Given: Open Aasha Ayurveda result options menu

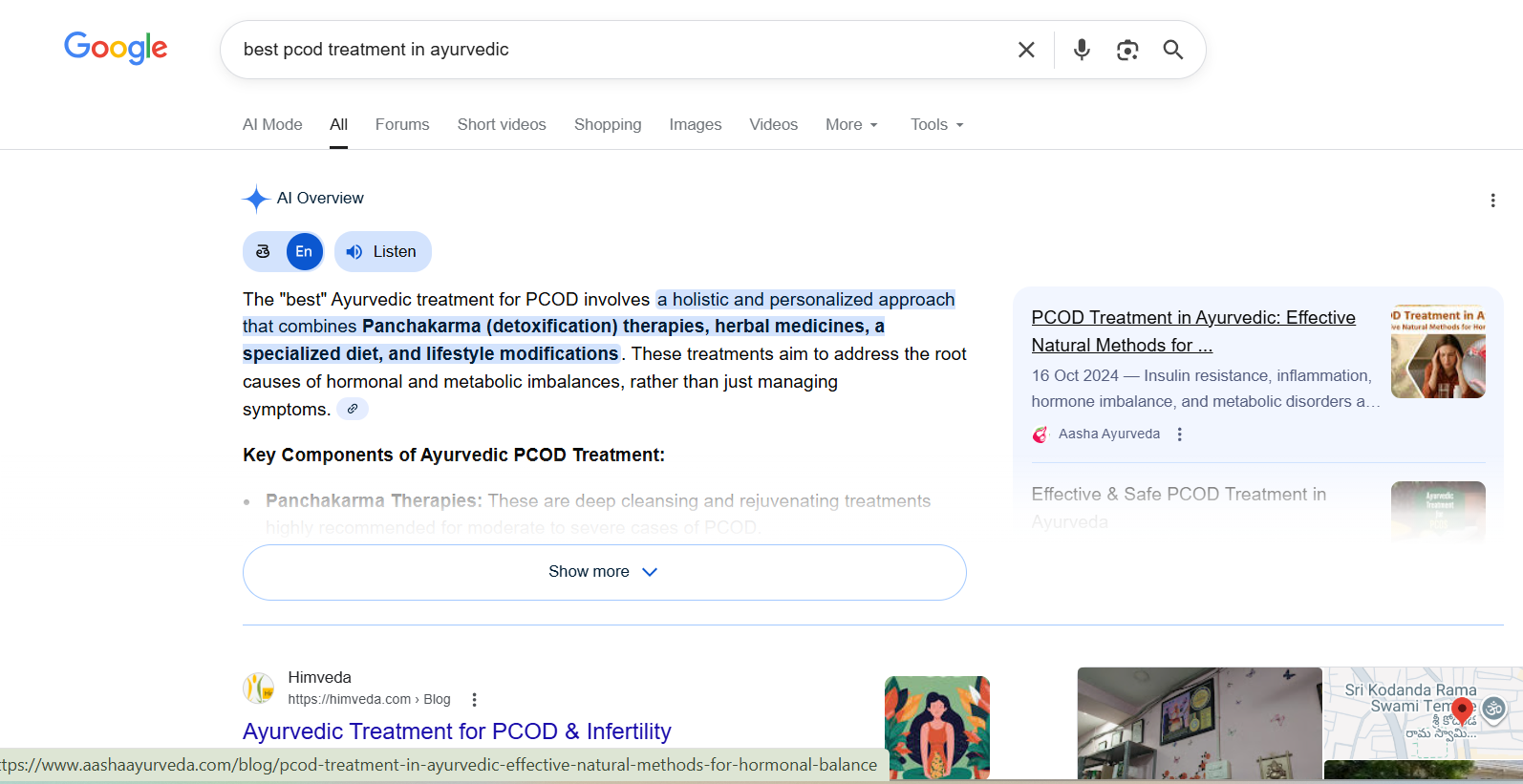Looking at the screenshot, I should tap(1180, 434).
